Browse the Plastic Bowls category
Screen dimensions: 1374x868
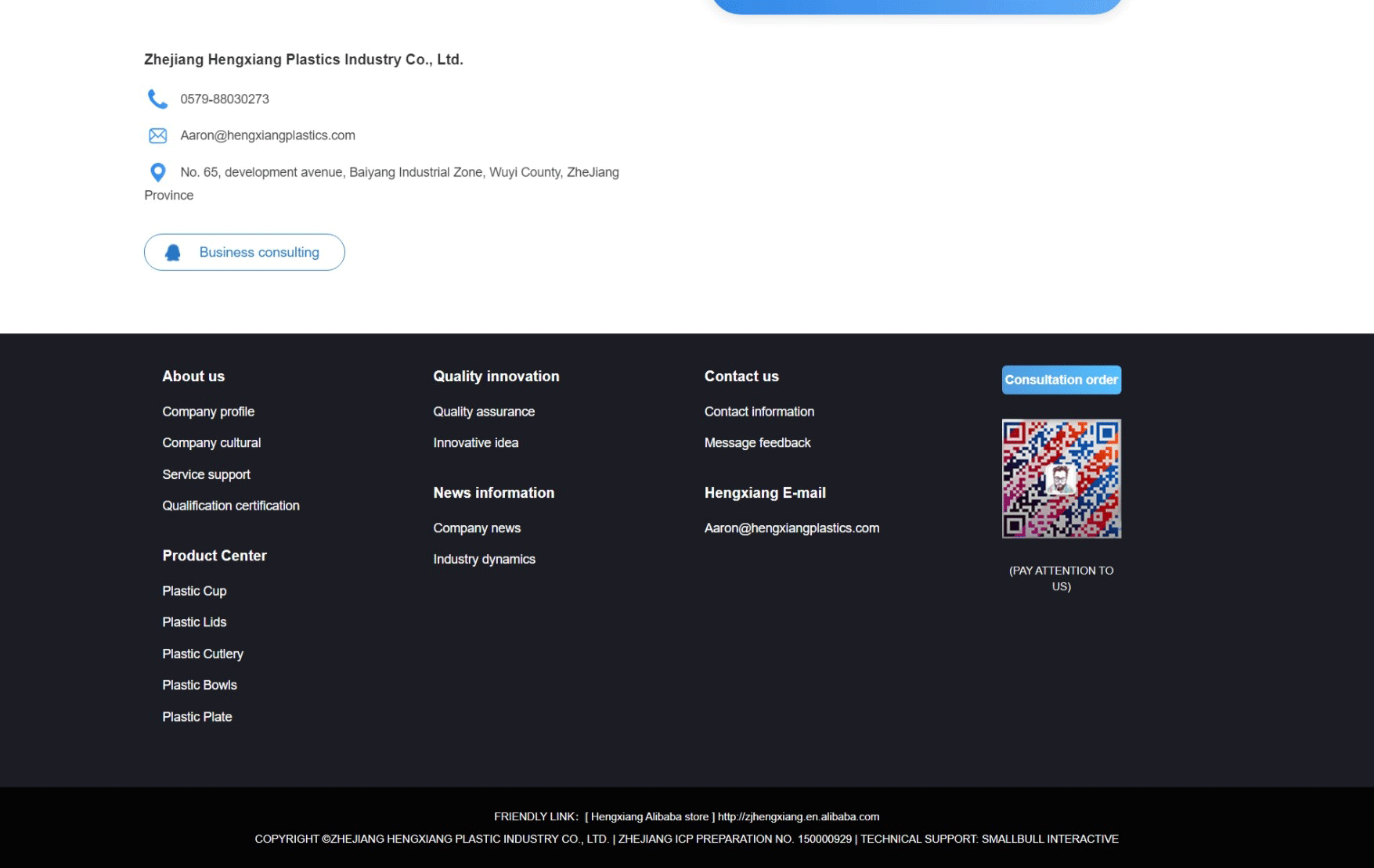(200, 685)
